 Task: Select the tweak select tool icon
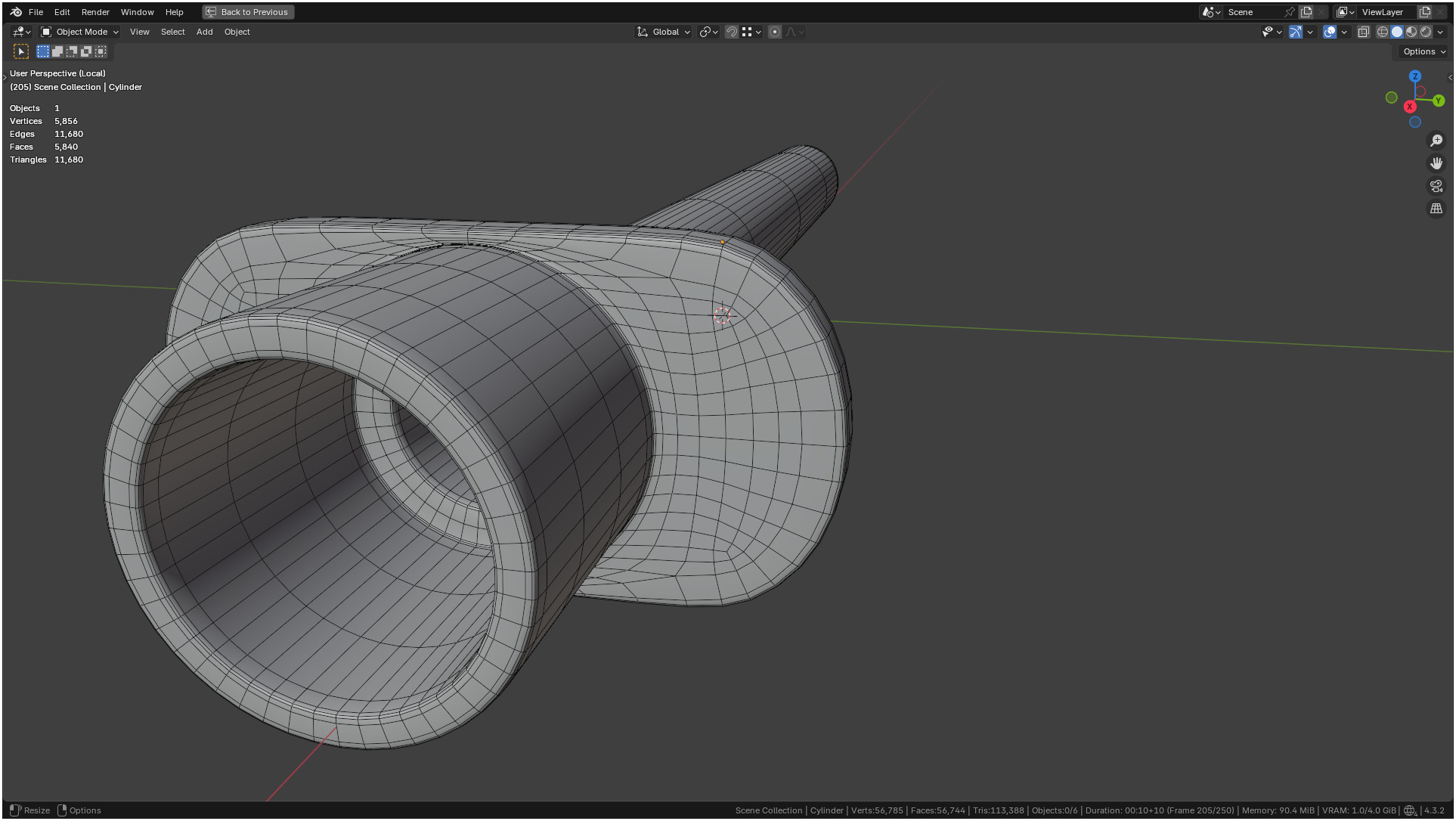21,51
